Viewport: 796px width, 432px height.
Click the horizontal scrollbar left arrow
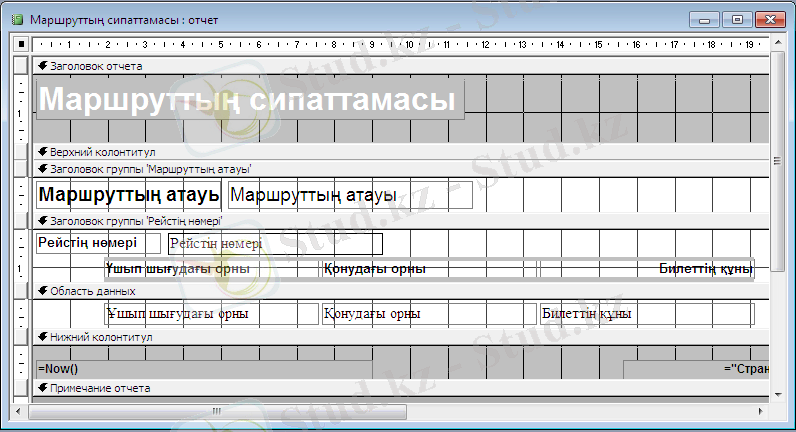pos(19,411)
